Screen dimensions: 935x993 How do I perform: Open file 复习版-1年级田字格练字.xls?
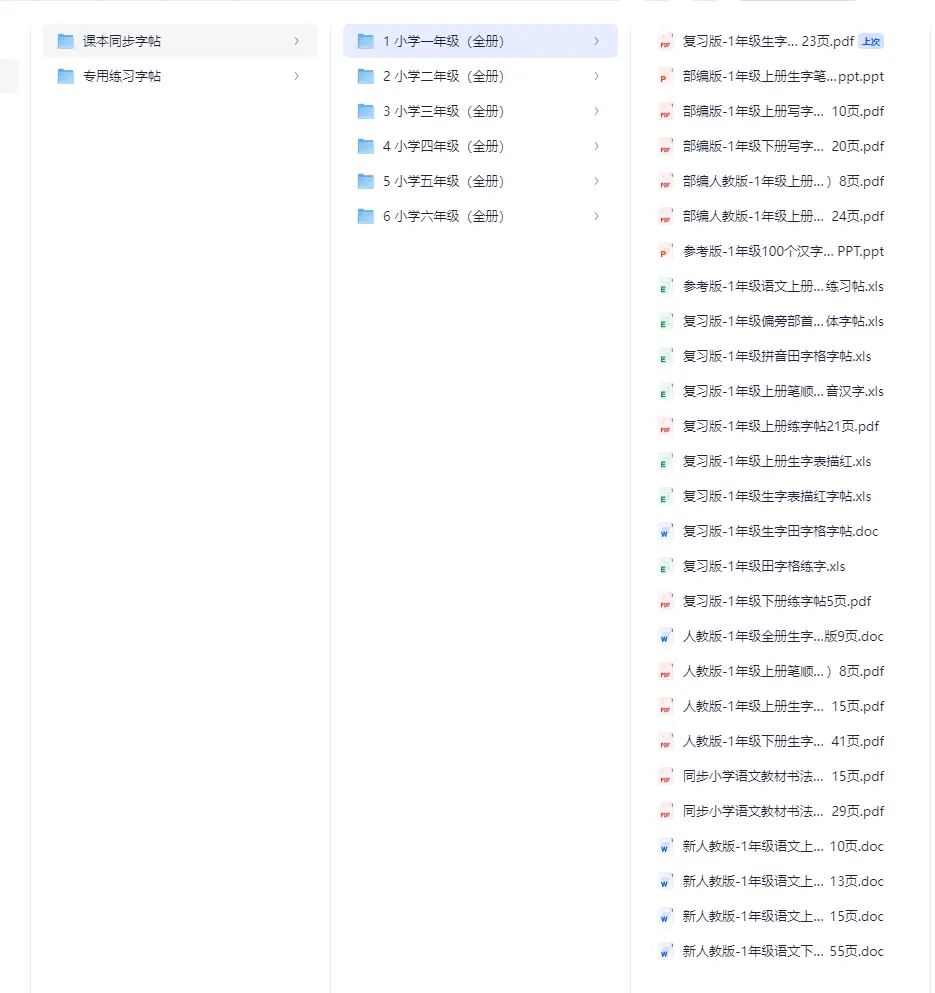pos(763,567)
